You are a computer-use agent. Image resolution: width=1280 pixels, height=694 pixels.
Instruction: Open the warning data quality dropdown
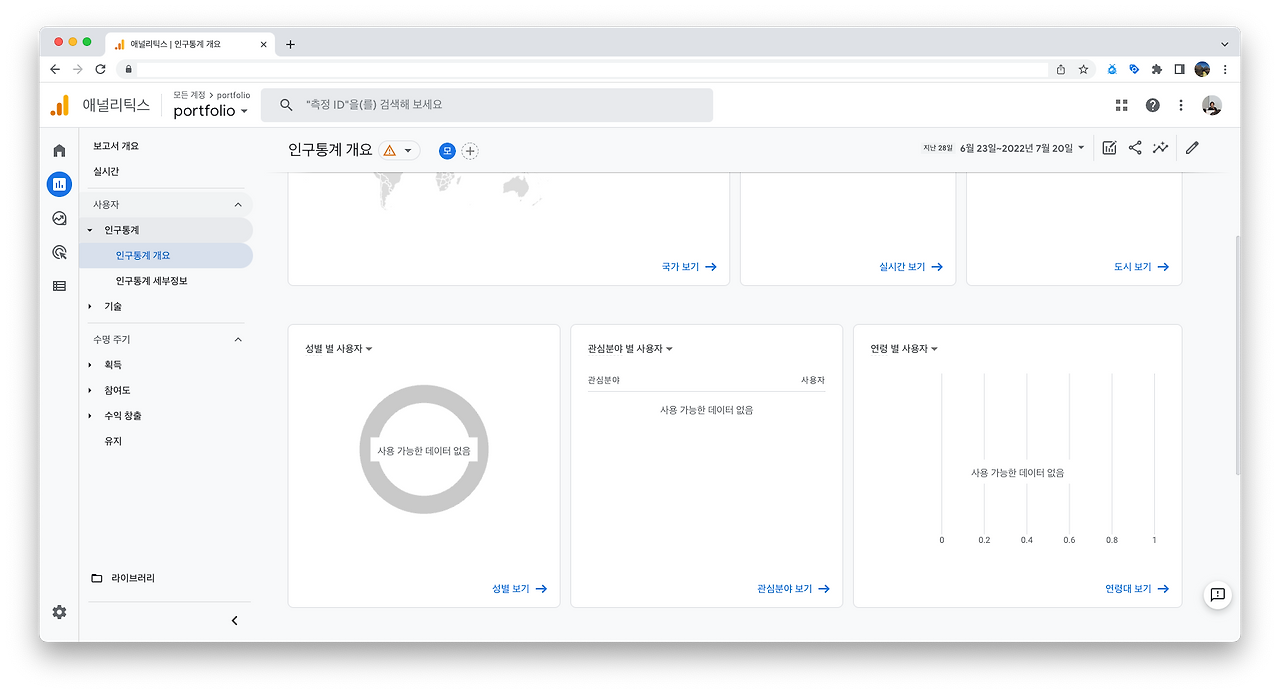tap(398, 151)
